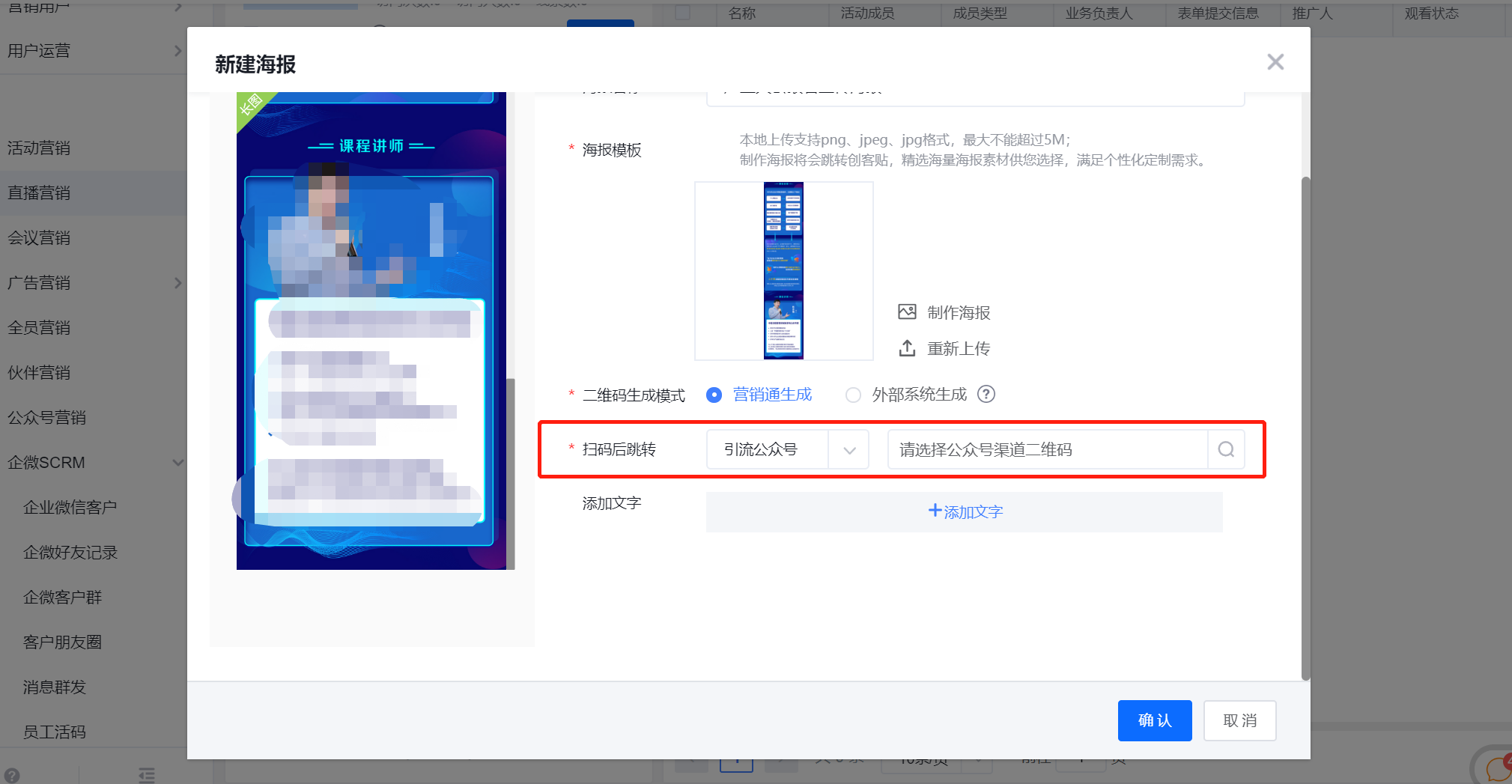Click the help icon next to 外部系统生成

pyautogui.click(x=986, y=394)
